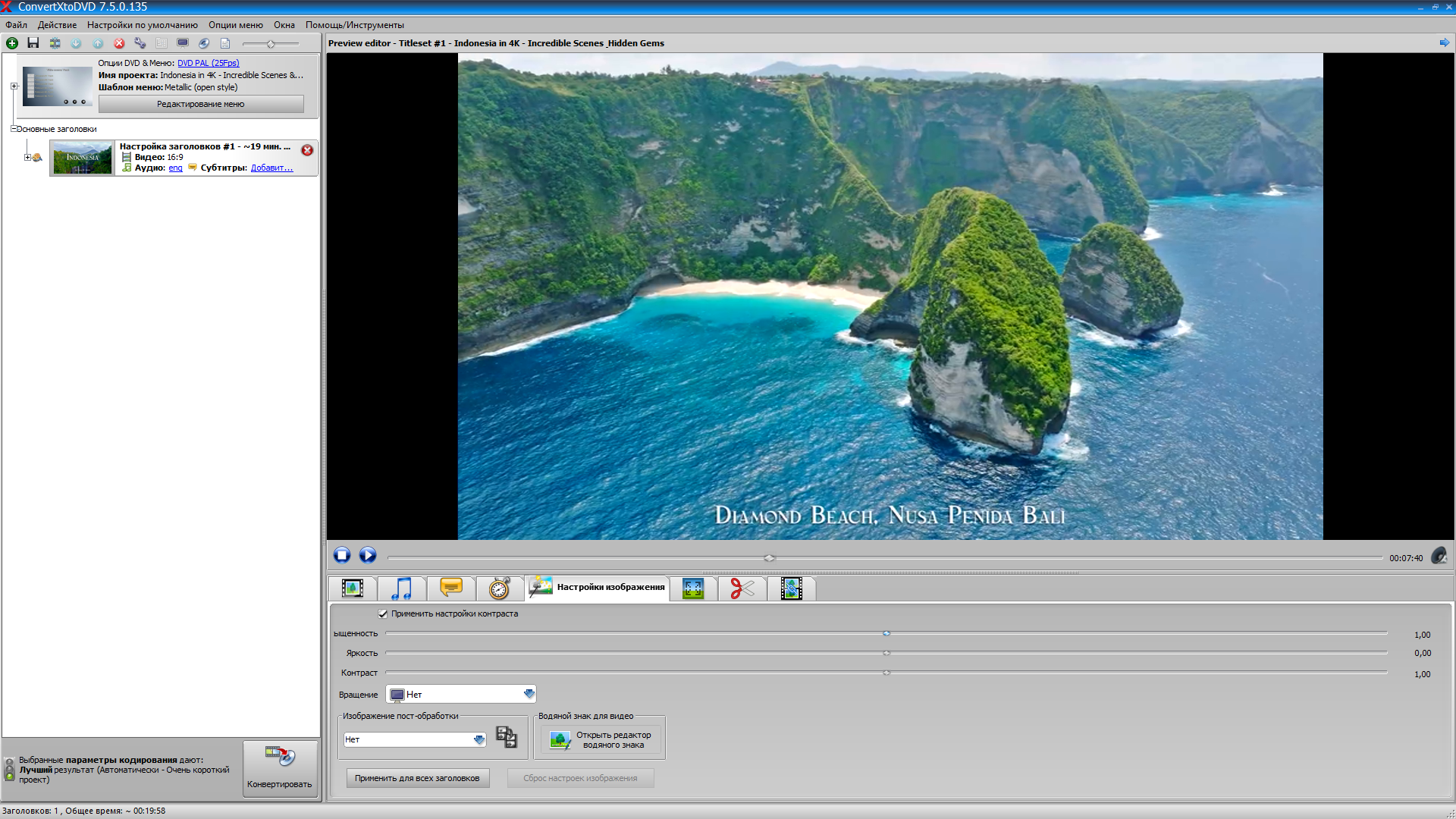Click the Indonesia video thumbnail in titleset
The image size is (1456, 819).
(x=83, y=158)
